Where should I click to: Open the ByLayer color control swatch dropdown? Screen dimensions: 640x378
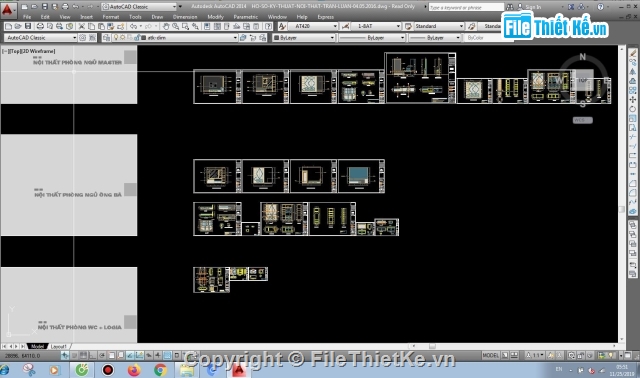[x=304, y=38]
